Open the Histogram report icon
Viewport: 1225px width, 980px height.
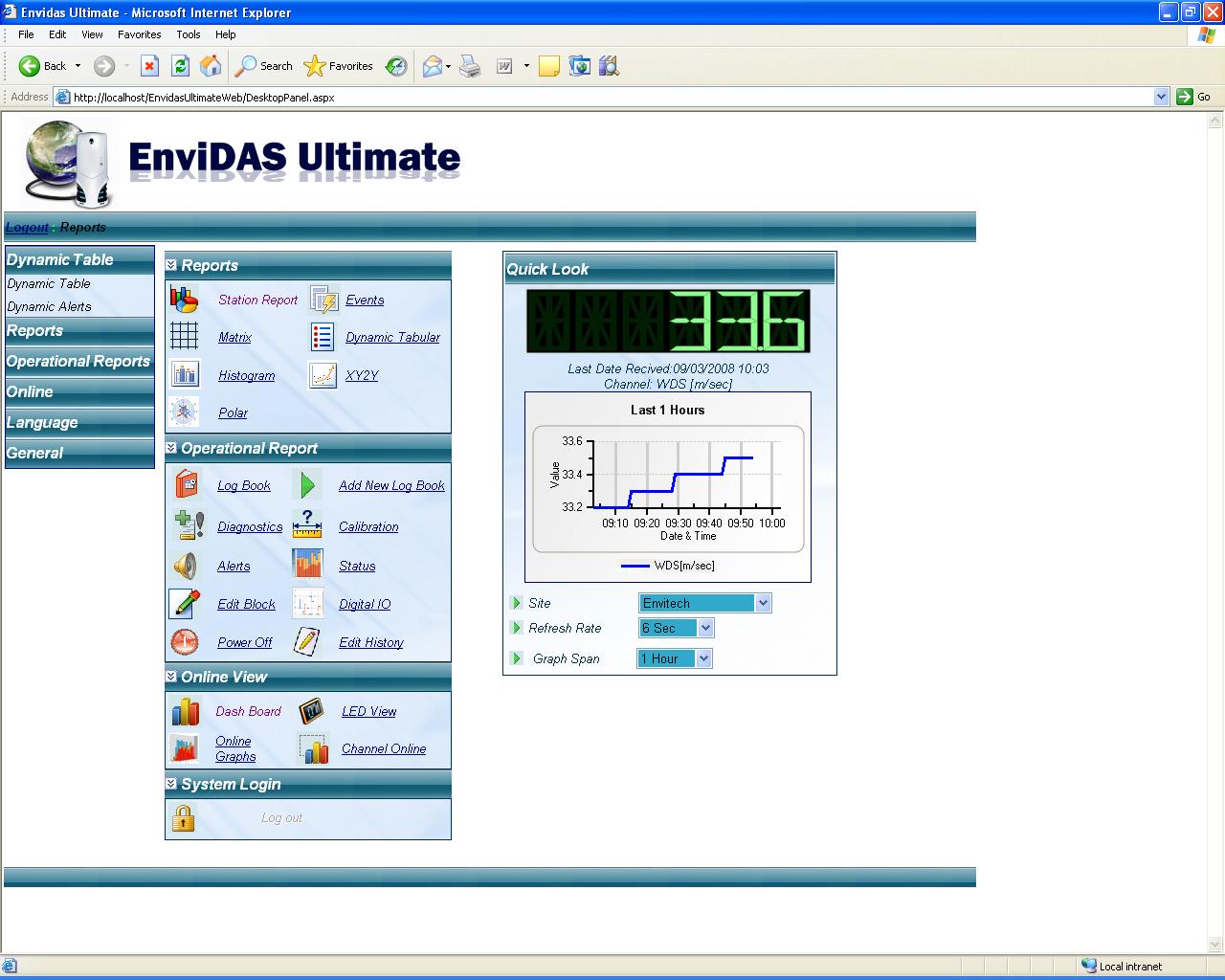185,373
